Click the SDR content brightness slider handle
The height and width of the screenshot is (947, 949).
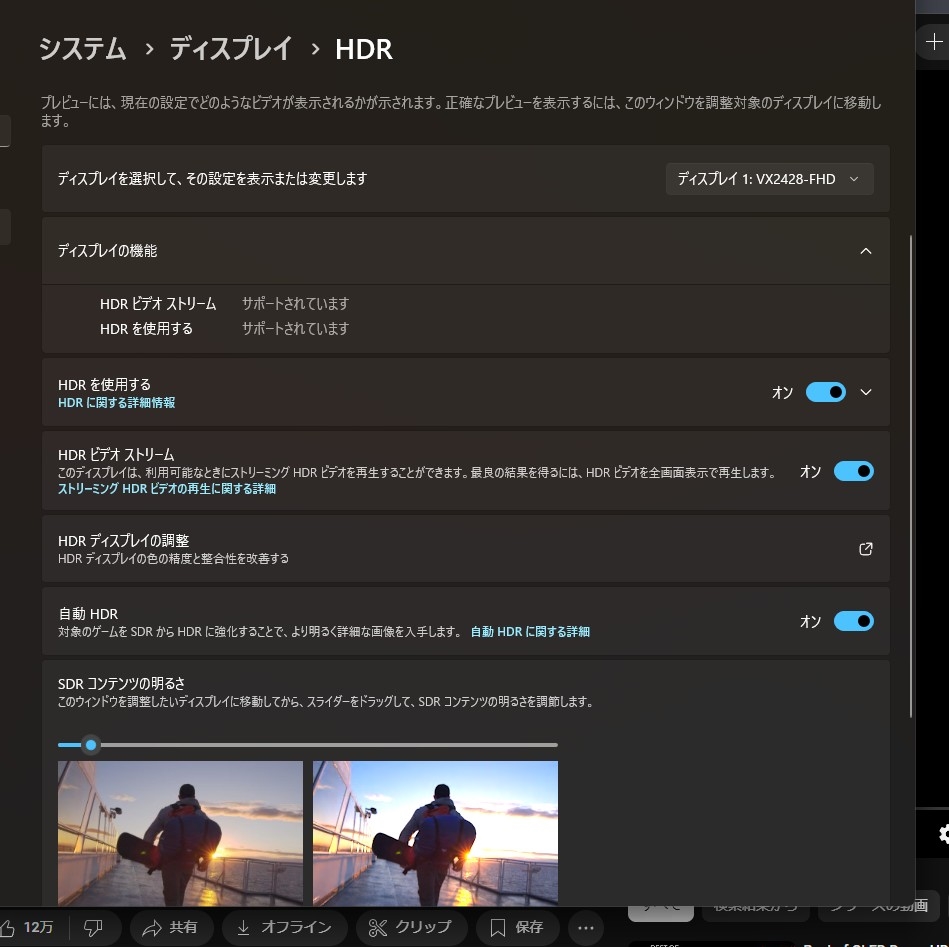click(x=91, y=745)
